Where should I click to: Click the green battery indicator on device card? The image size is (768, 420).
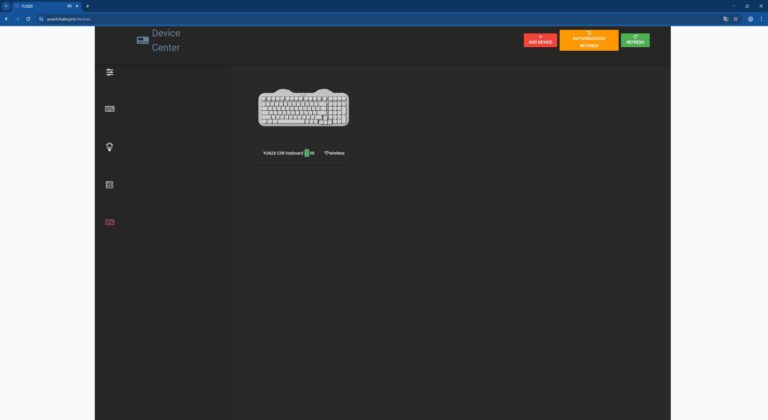[307, 153]
